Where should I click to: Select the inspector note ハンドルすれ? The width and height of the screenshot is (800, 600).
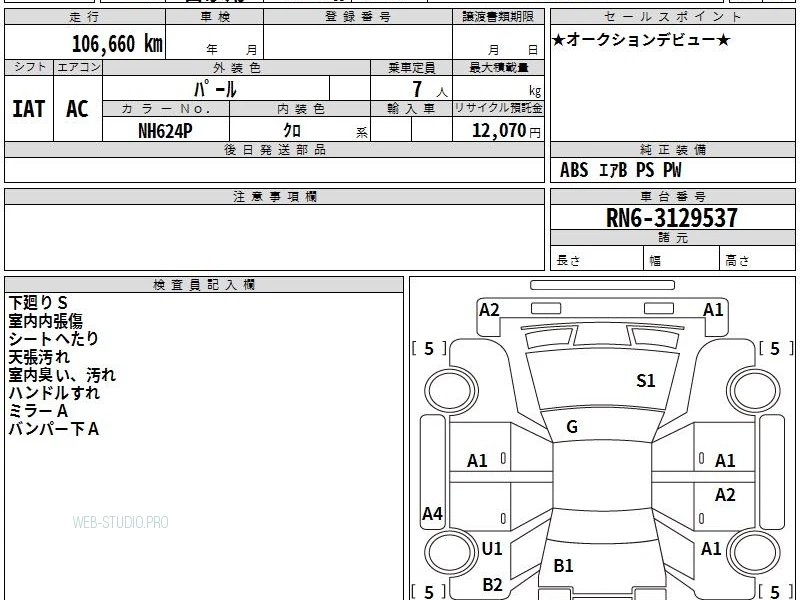[54, 393]
